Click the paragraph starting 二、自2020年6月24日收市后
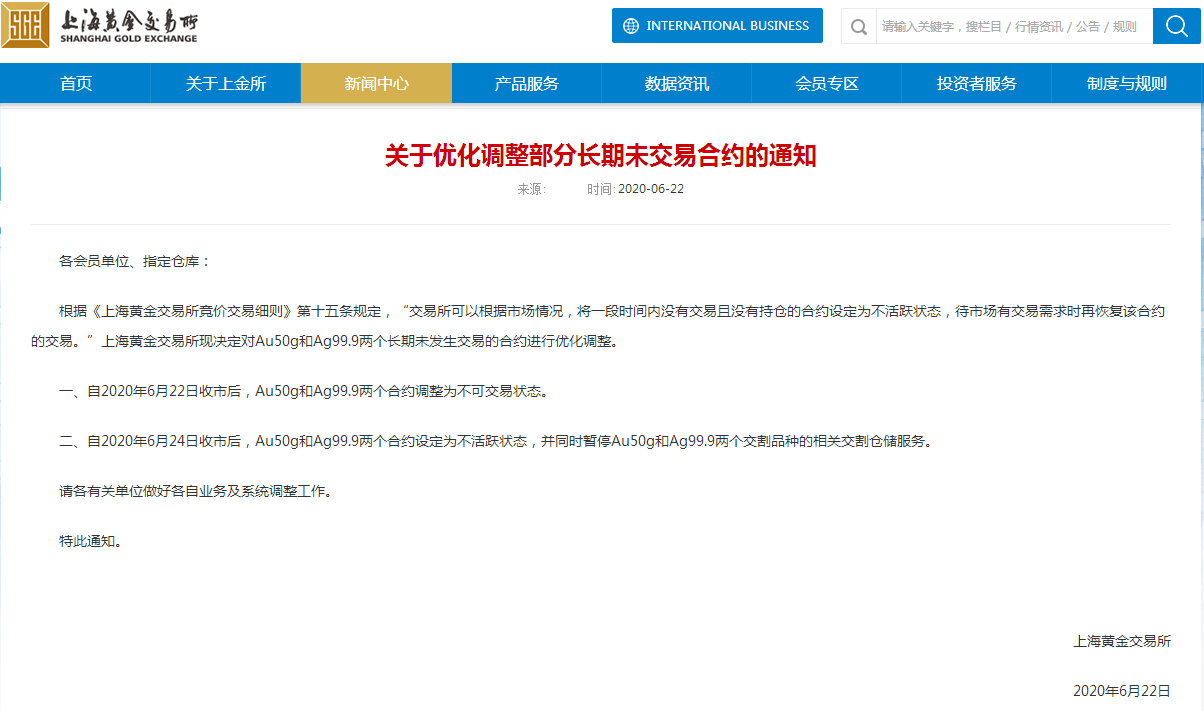This screenshot has width=1204, height=711. point(495,441)
